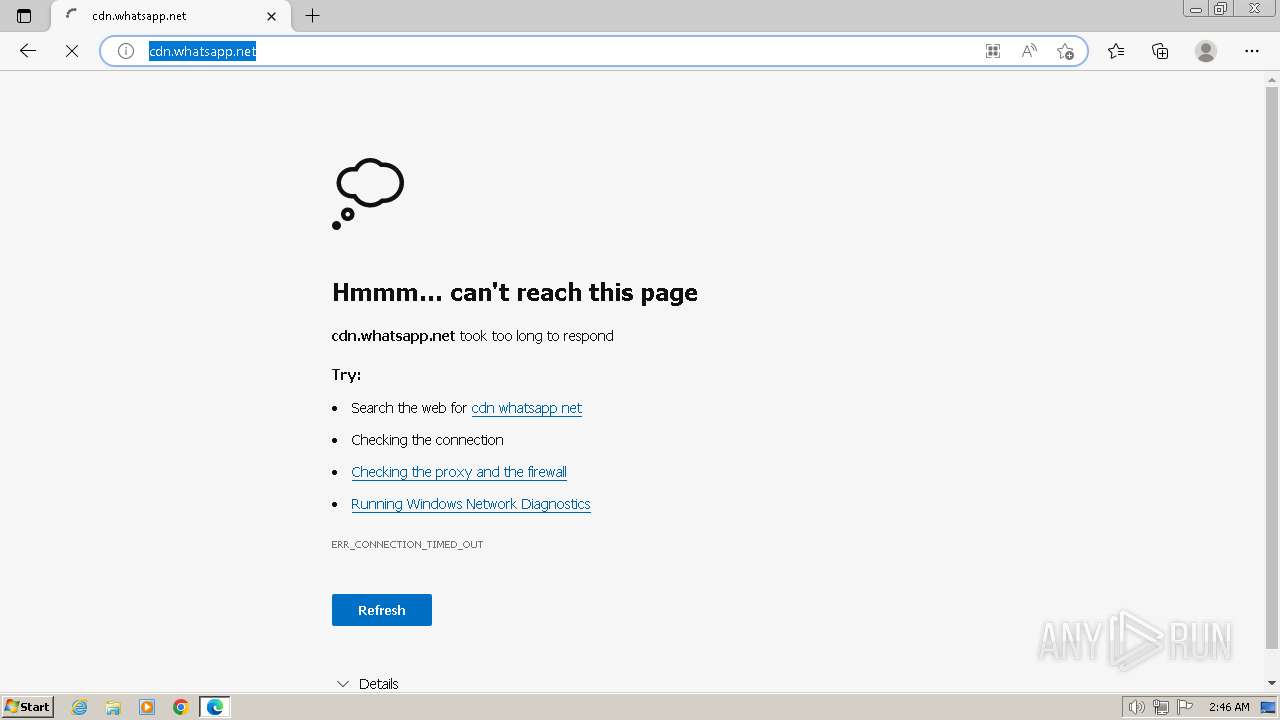The height and width of the screenshot is (720, 1280).
Task: Expand the Details section chevron
Action: 343,684
